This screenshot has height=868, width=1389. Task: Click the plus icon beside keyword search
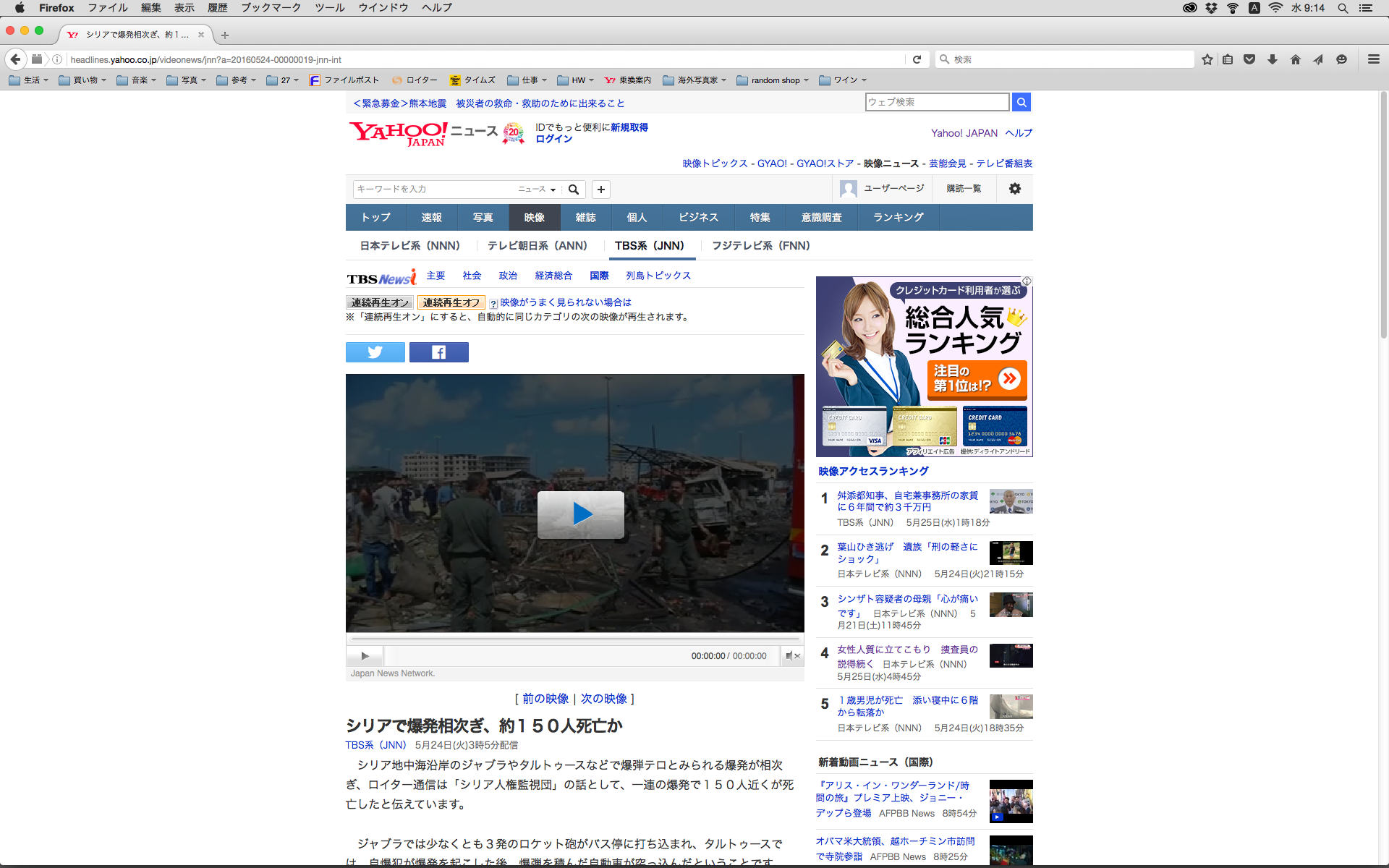600,190
